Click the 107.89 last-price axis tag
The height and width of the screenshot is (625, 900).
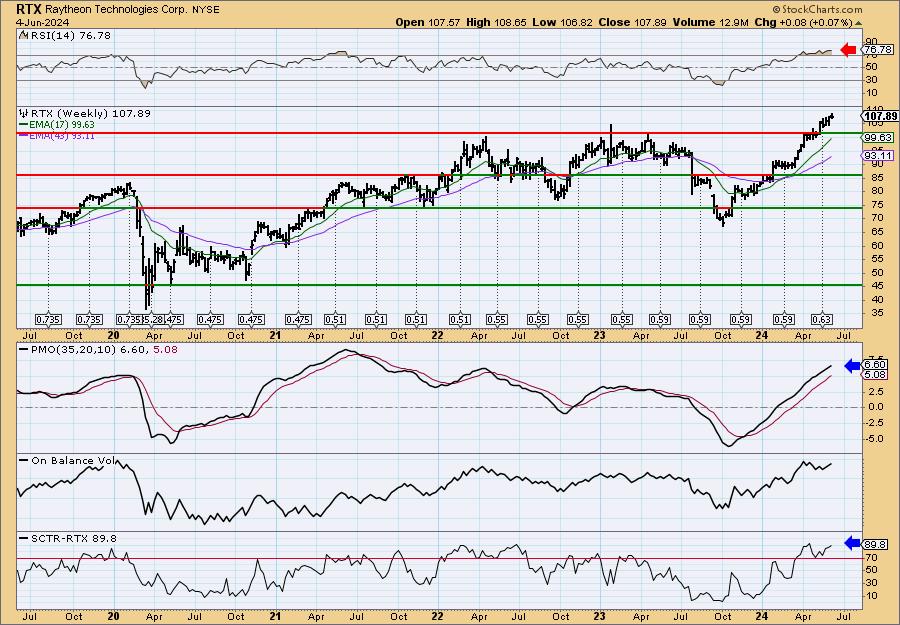coord(880,117)
